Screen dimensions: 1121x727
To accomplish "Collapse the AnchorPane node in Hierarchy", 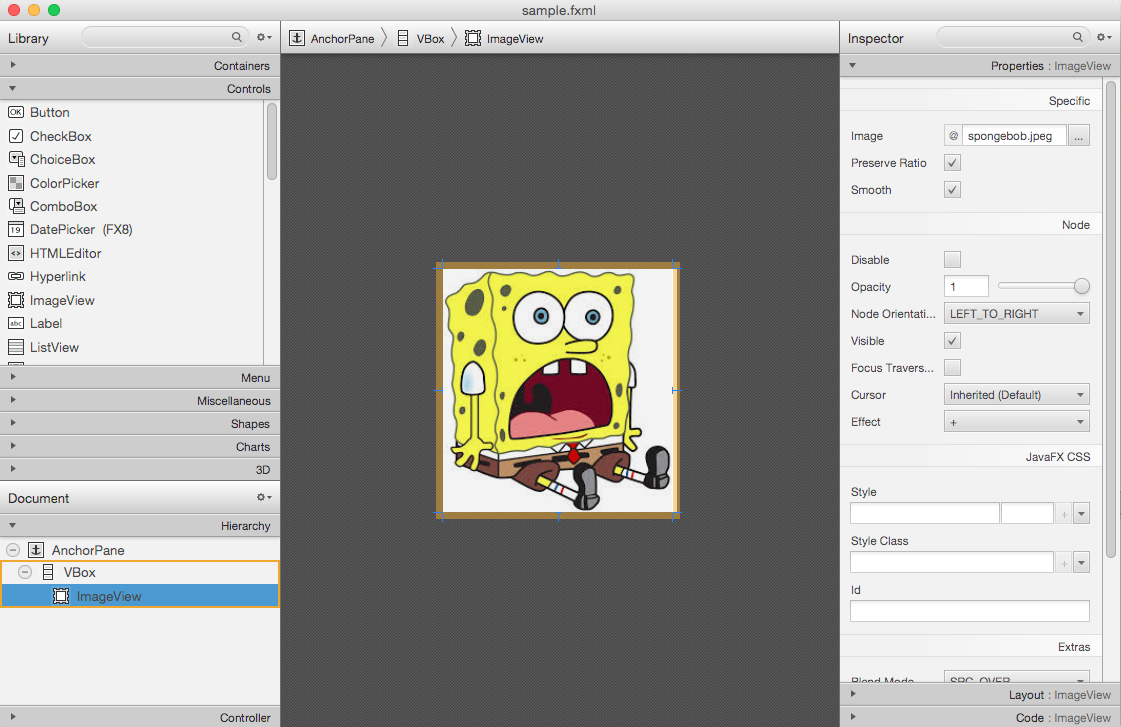I will (x=13, y=550).
